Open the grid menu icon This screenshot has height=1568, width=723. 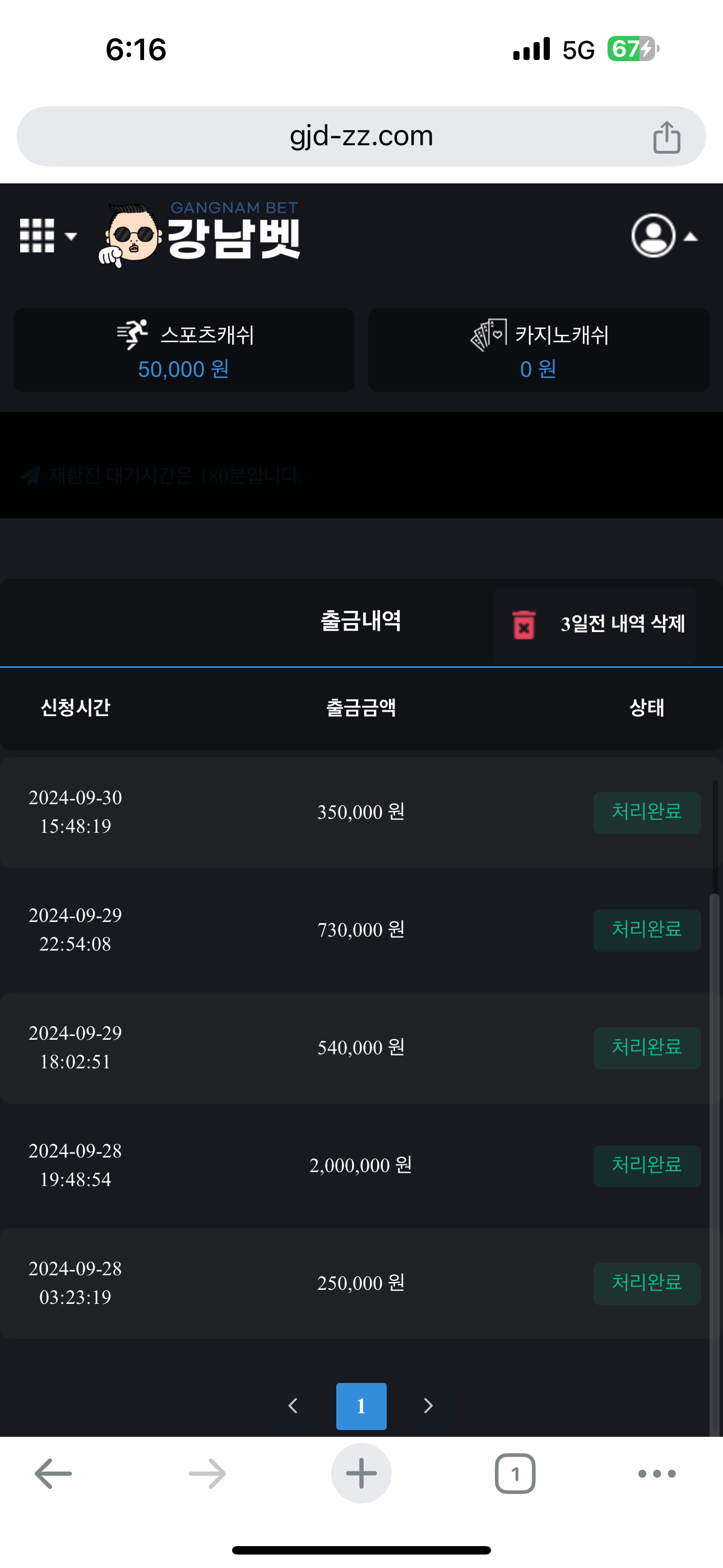coord(37,236)
